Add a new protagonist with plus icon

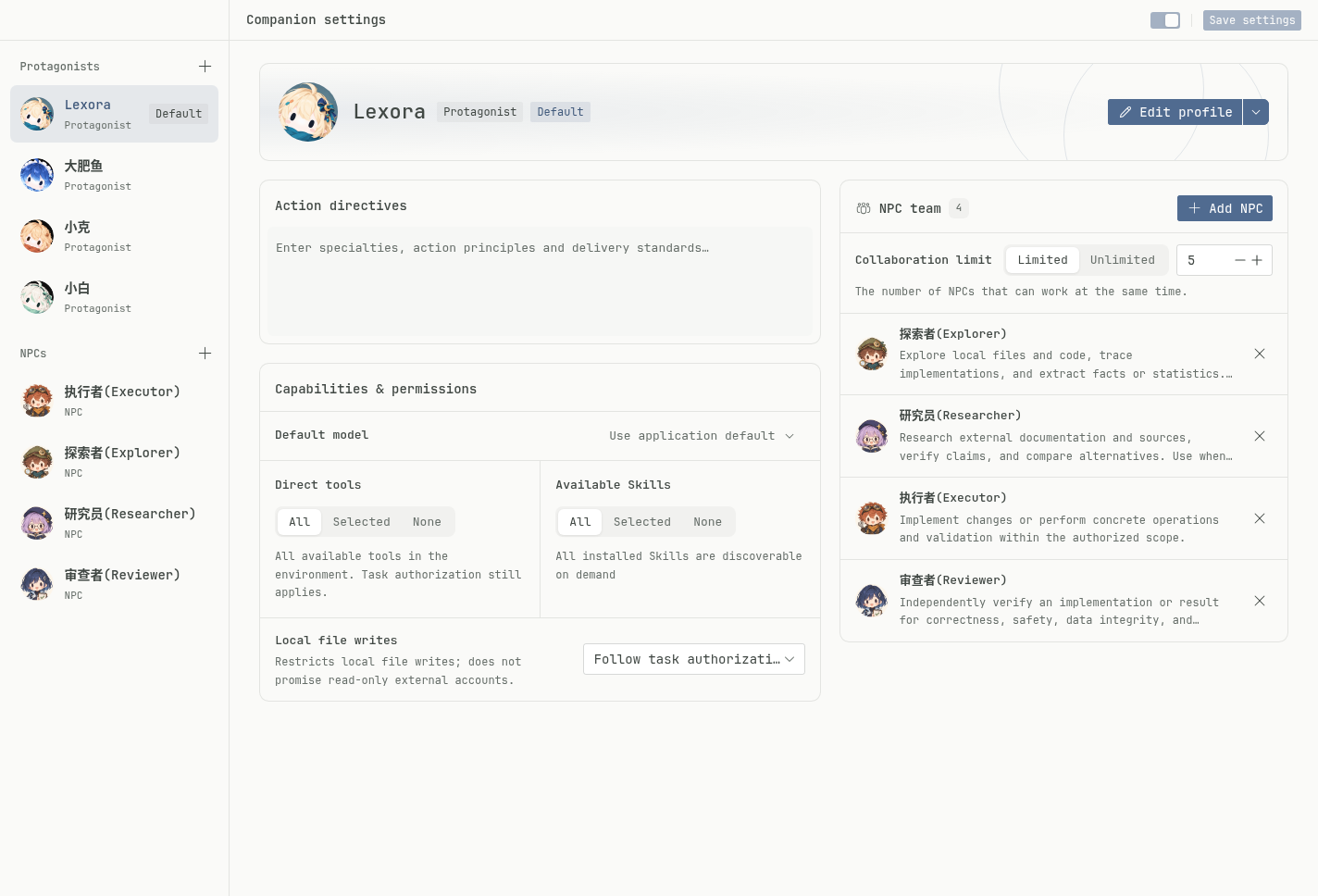point(205,67)
